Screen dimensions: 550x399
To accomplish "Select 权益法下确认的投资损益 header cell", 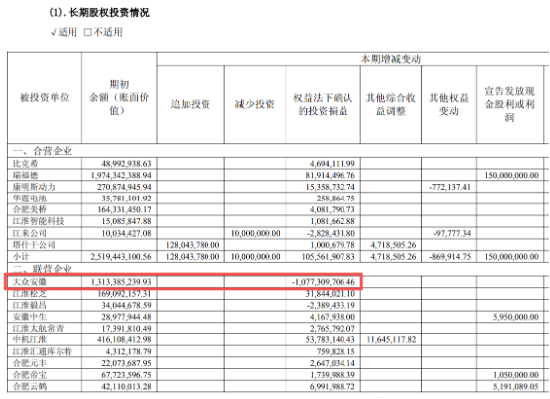I will 323,104.
